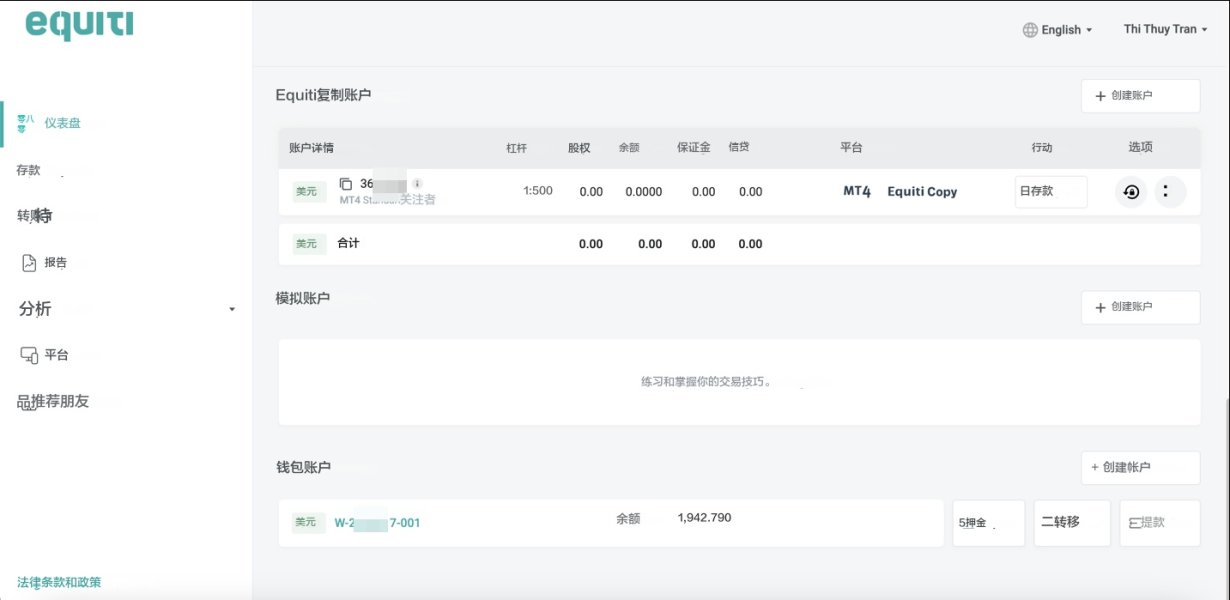Viewport: 1230px width, 600px height.
Task: Copy the MT4 account number icon
Action: (346, 184)
